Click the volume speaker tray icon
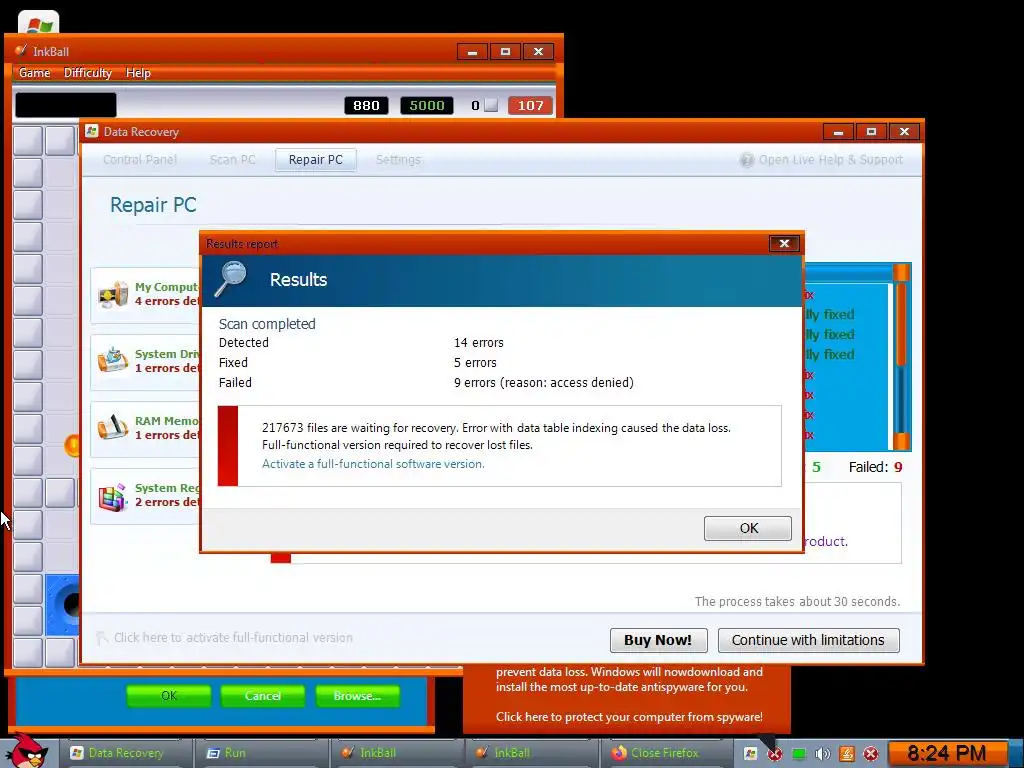Viewport: 1024px width, 768px height. point(822,754)
